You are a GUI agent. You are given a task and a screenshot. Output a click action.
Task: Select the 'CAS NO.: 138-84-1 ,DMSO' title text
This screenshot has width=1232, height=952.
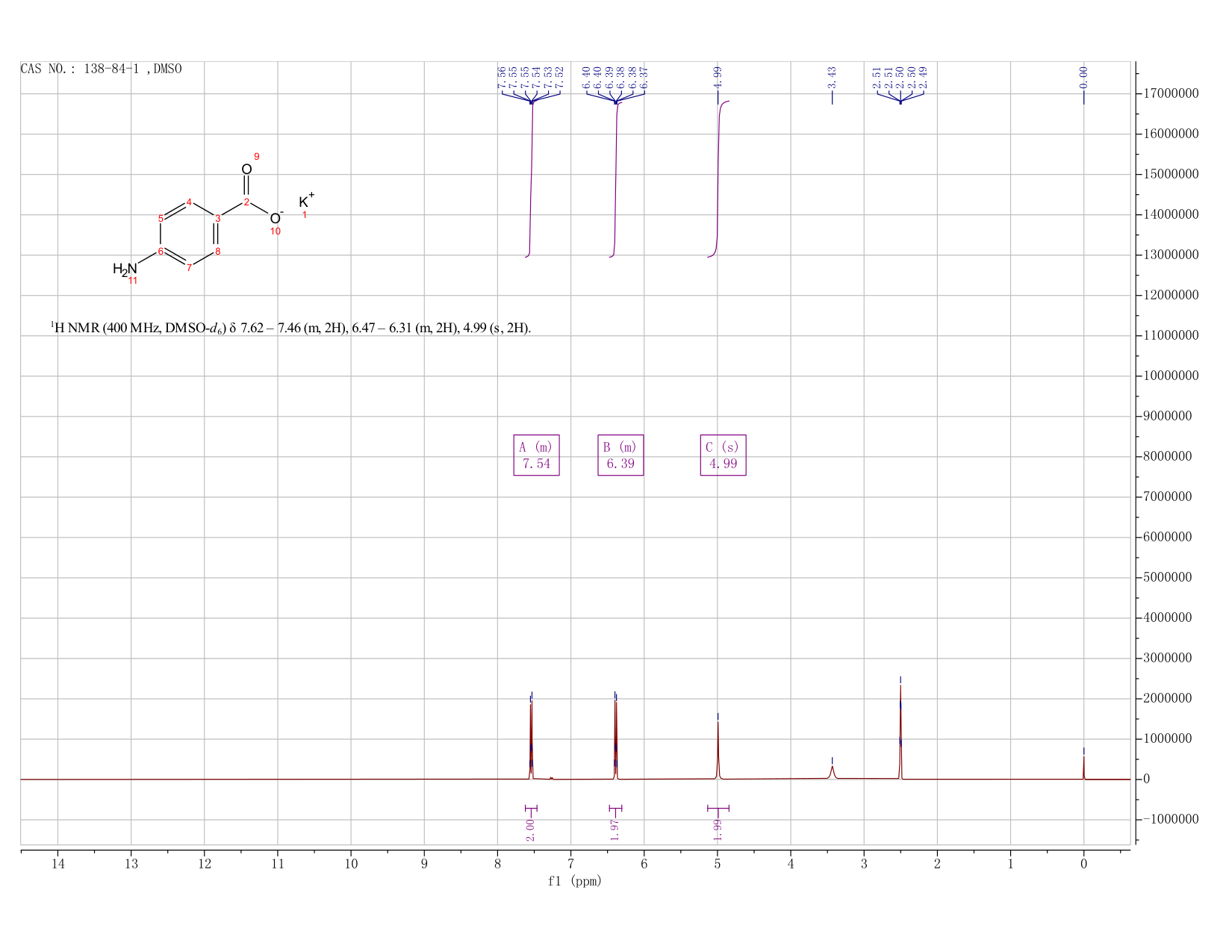(x=102, y=69)
